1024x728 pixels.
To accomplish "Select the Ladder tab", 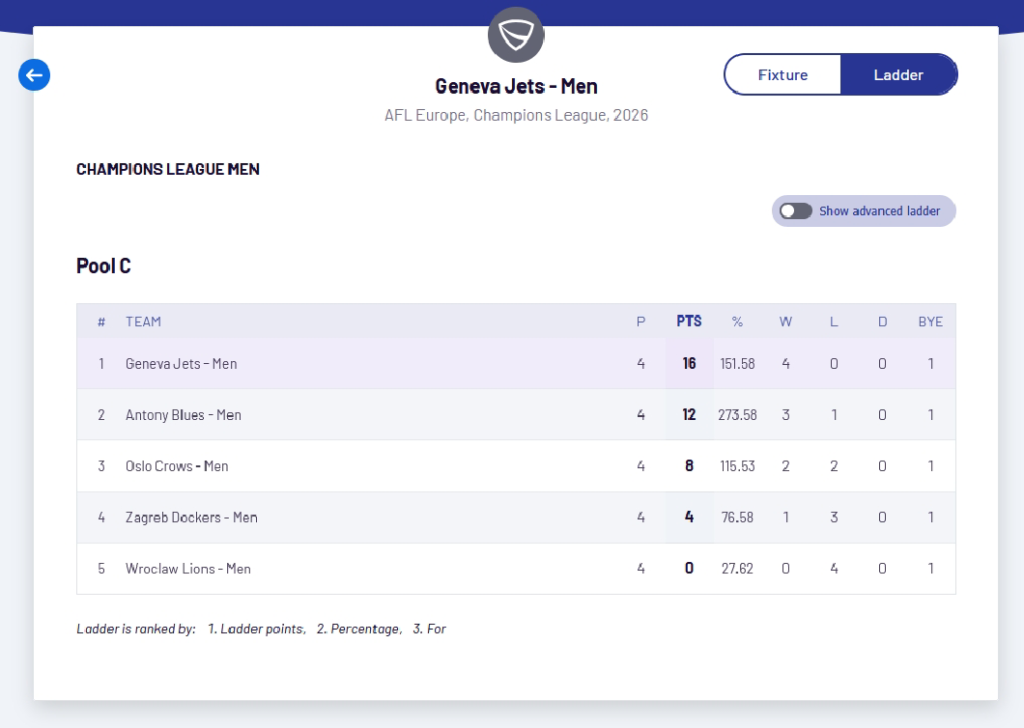I will pyautogui.click(x=898, y=75).
